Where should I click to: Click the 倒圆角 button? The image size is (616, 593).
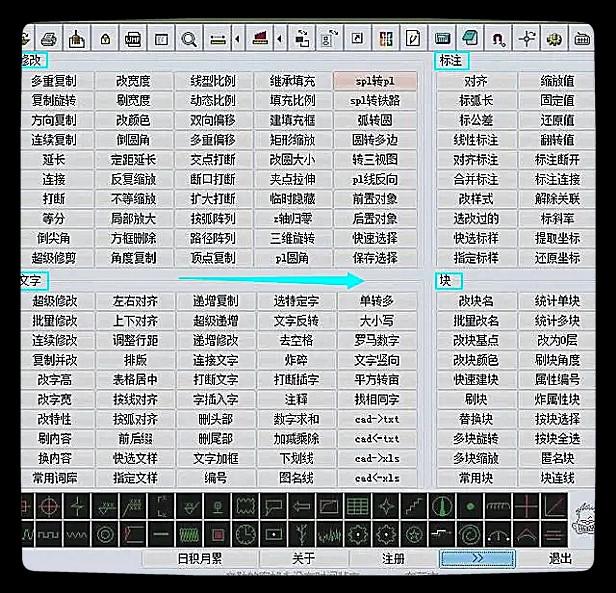133,140
